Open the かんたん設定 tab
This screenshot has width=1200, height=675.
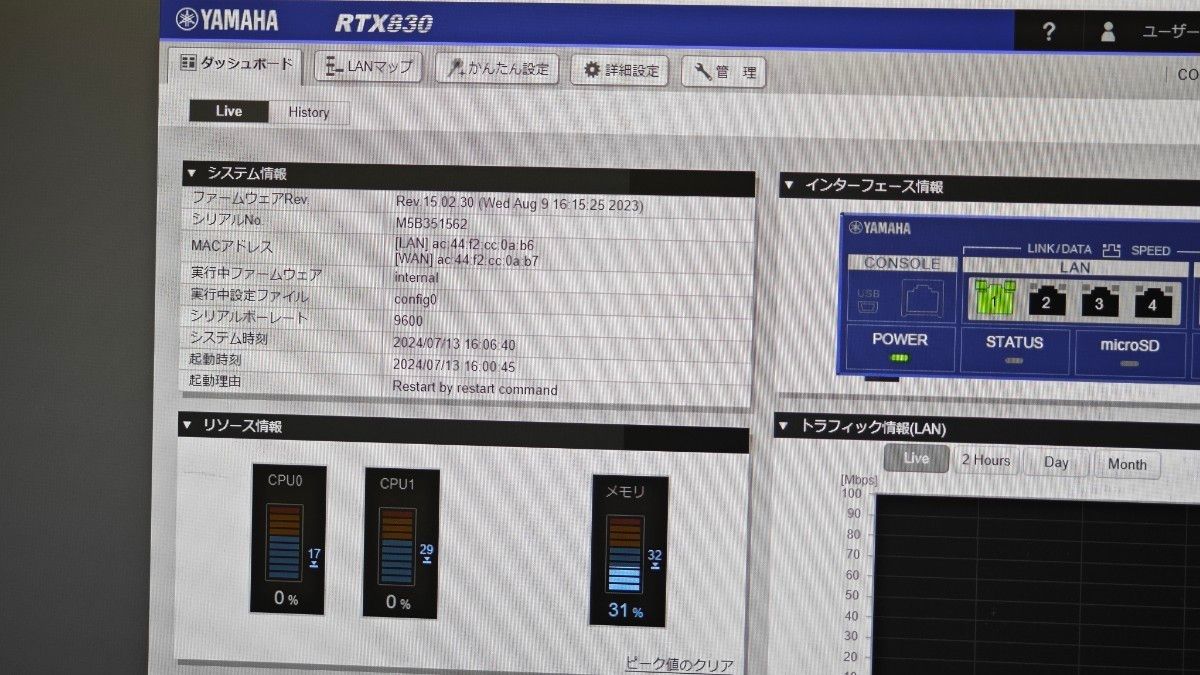pos(497,69)
